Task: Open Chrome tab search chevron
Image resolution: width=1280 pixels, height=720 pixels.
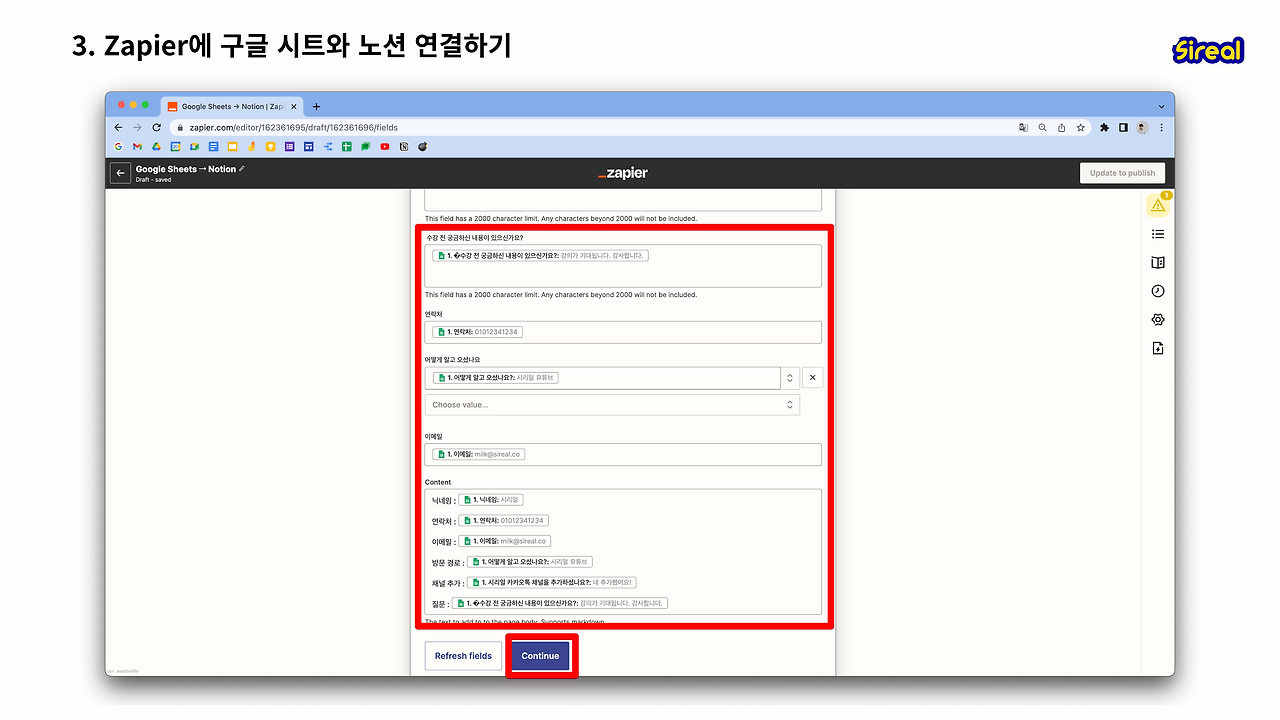Action: 1161,106
